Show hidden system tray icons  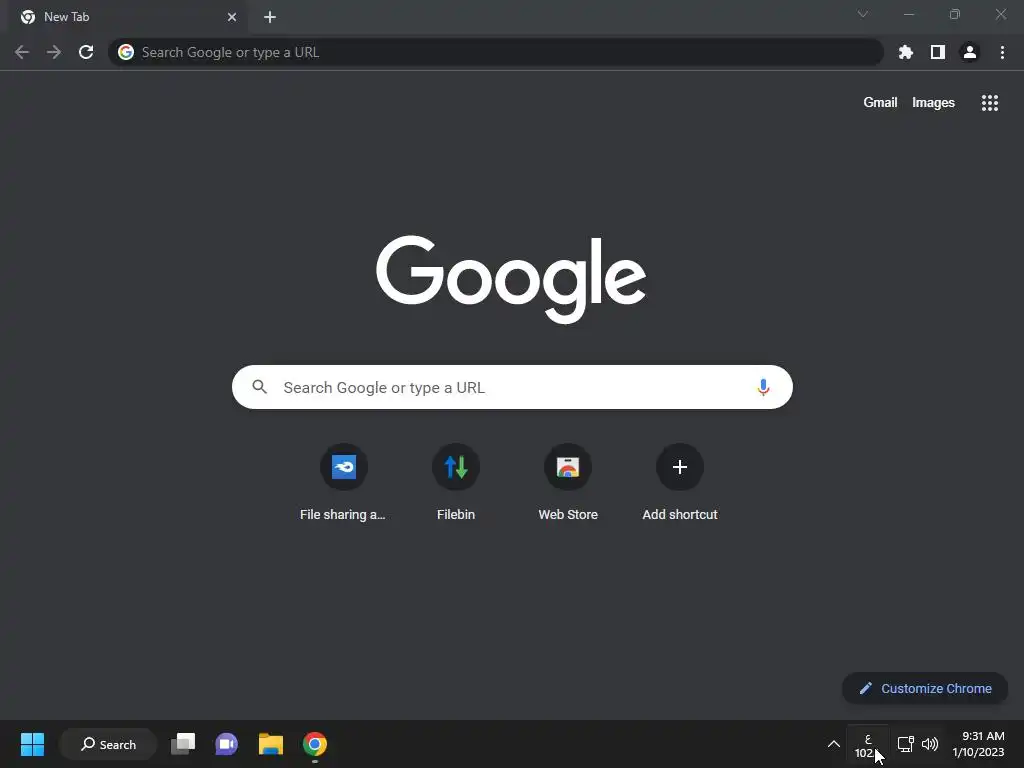834,744
